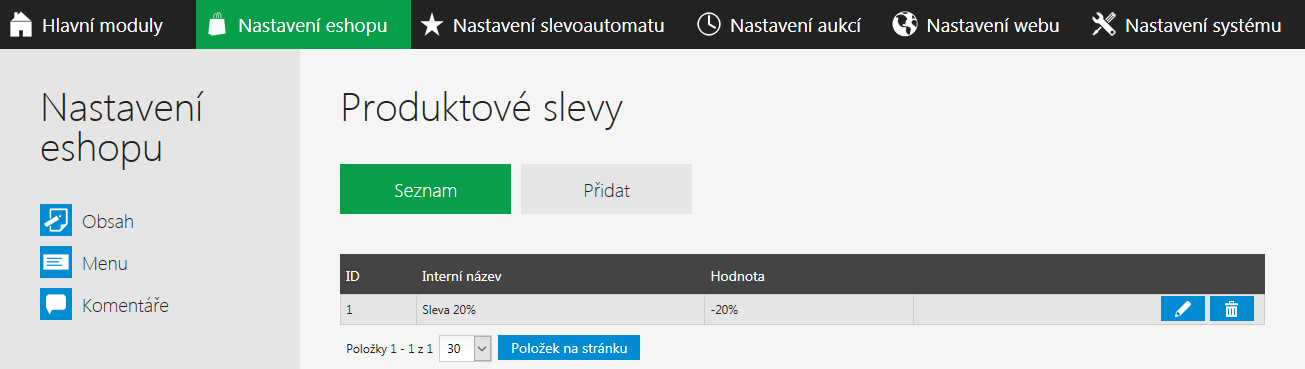Click the Menu icon in the sidebar
Screen dimensions: 1305x369
pos(56,262)
